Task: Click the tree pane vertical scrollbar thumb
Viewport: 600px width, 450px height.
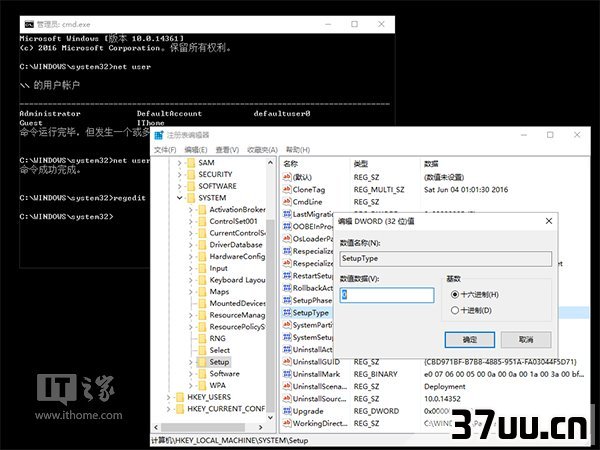Action: [270, 316]
